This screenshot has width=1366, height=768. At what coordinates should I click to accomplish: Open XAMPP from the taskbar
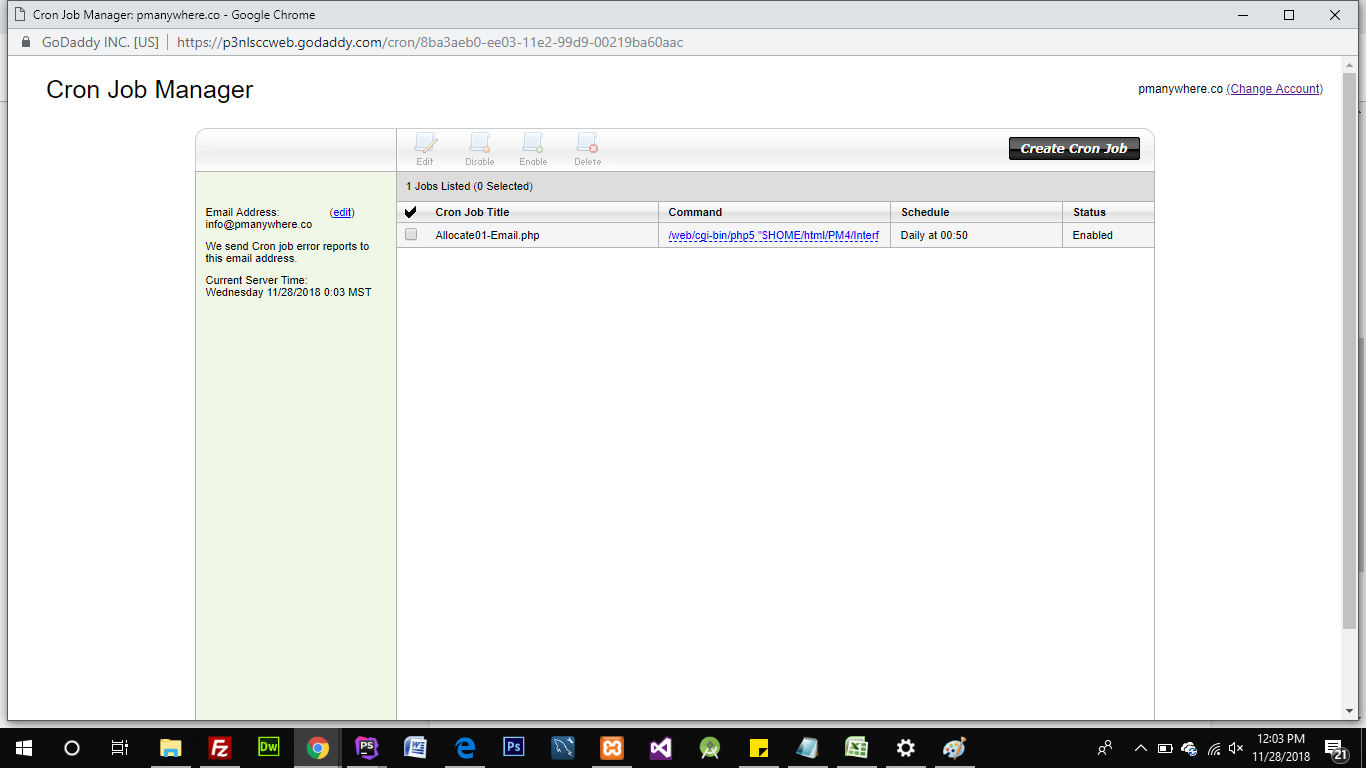(x=612, y=747)
